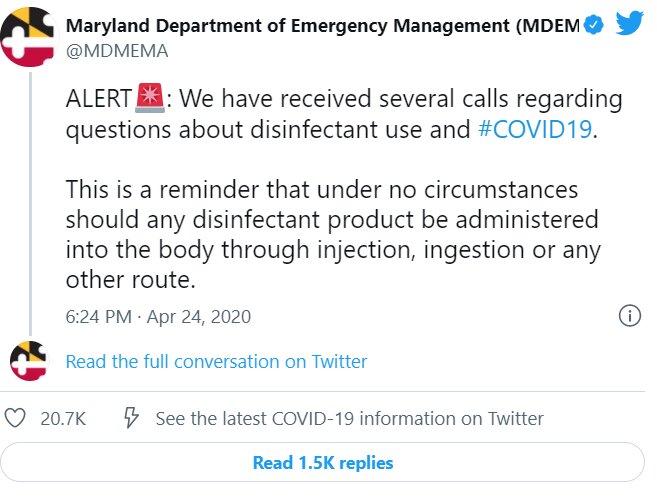See the latest COVID-19 information on Twitter

(349, 419)
